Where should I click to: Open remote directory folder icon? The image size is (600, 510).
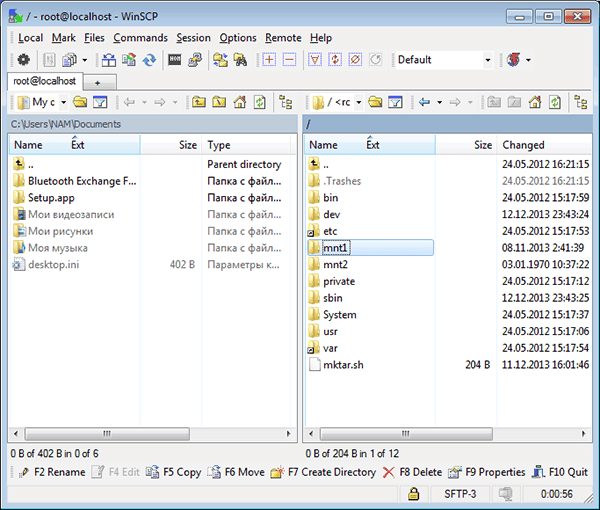tap(375, 102)
